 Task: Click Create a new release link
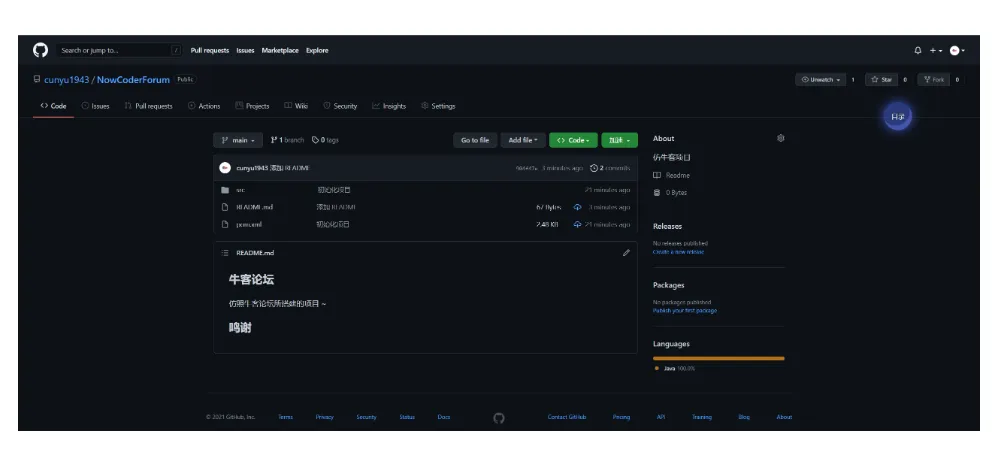pyautogui.click(x=678, y=252)
